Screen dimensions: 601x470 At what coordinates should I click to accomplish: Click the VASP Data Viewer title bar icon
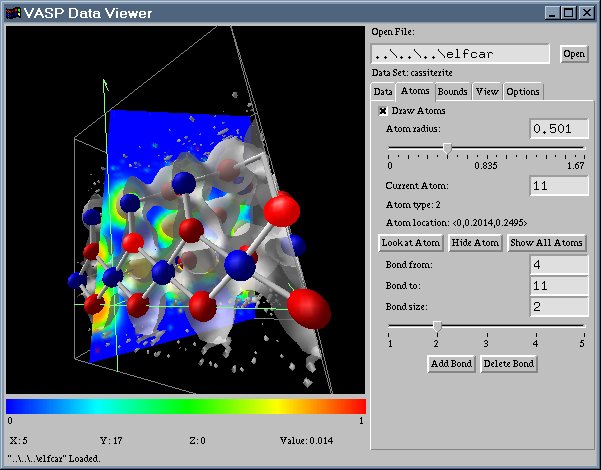(x=13, y=13)
